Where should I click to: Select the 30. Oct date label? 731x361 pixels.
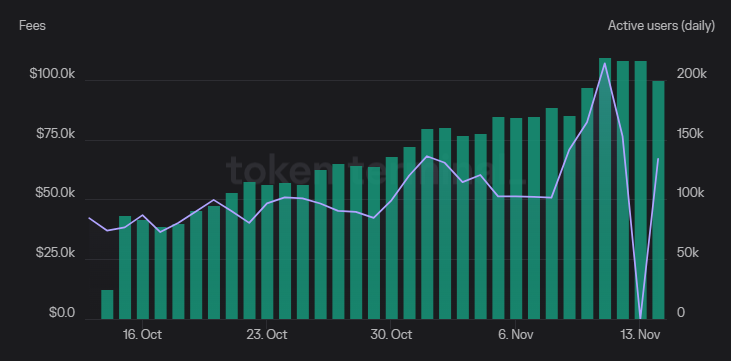(x=392, y=334)
